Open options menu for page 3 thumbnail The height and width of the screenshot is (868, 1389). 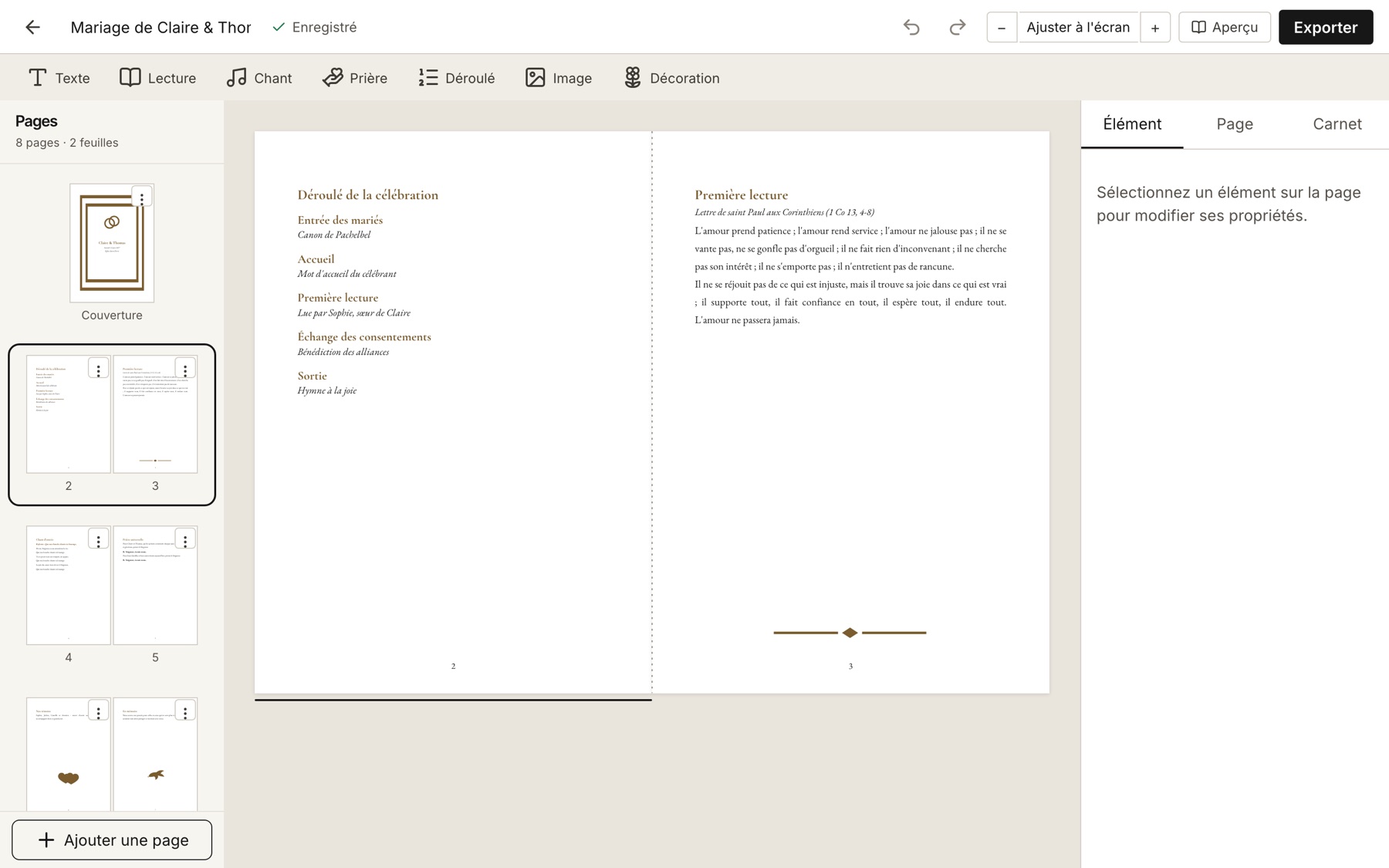[x=184, y=370]
